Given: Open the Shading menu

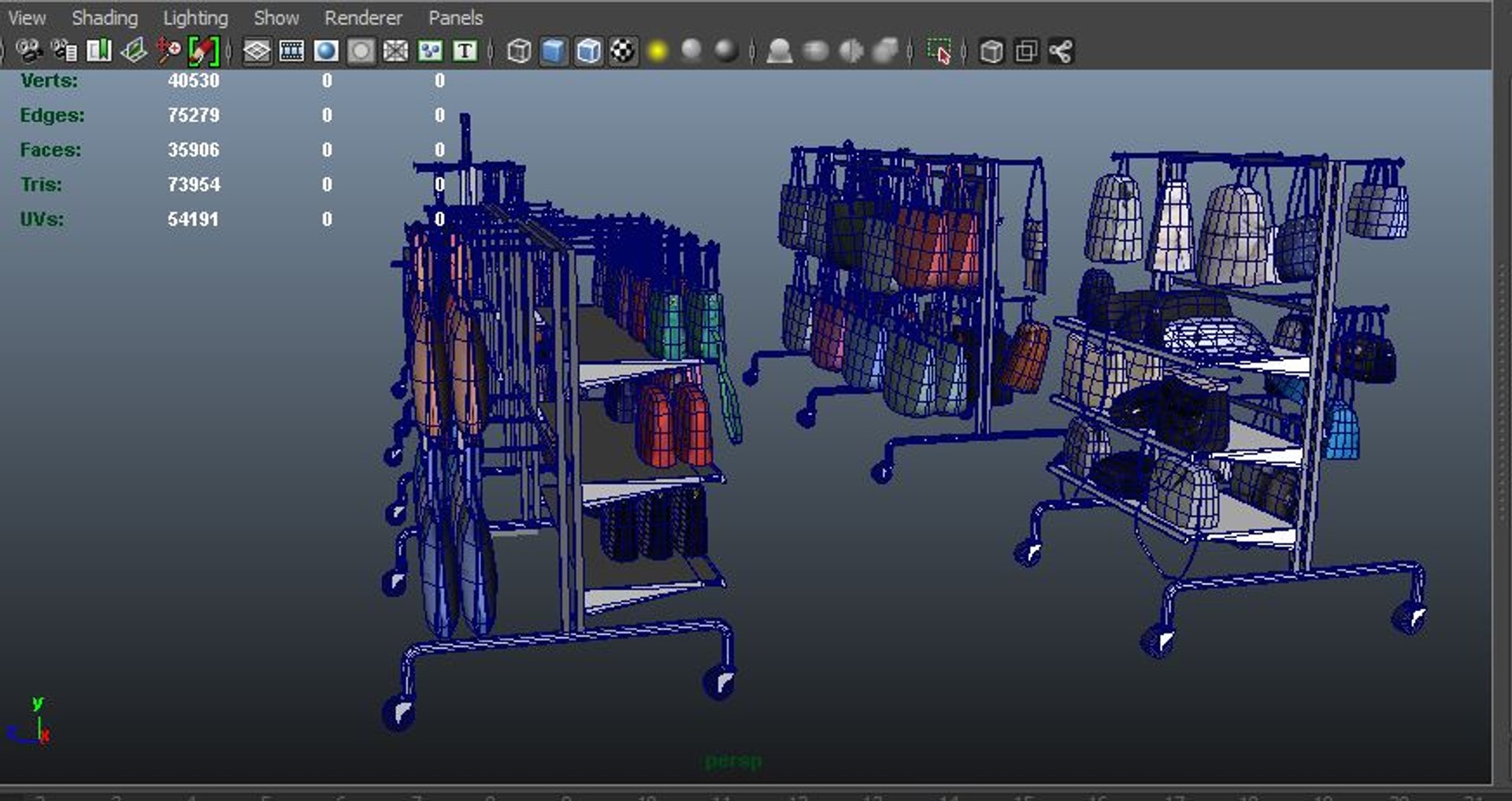Looking at the screenshot, I should click(x=105, y=17).
